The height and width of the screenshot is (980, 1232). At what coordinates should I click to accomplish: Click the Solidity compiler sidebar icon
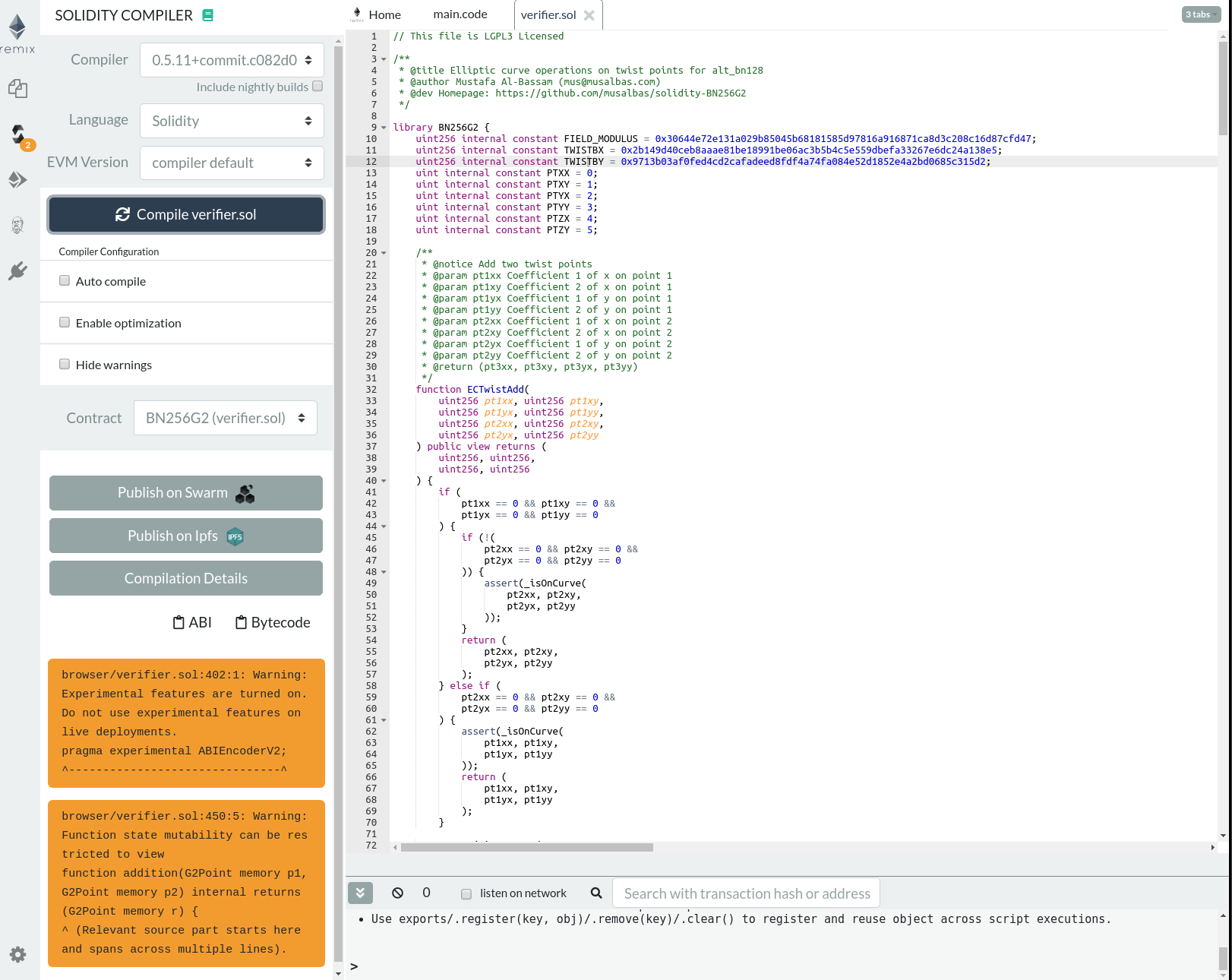point(18,134)
